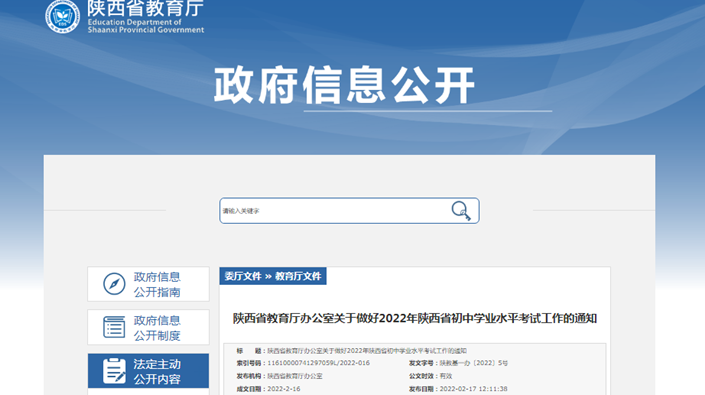
Task: Open 政府信息公开指南 sidebar menu item
Action: (148, 284)
